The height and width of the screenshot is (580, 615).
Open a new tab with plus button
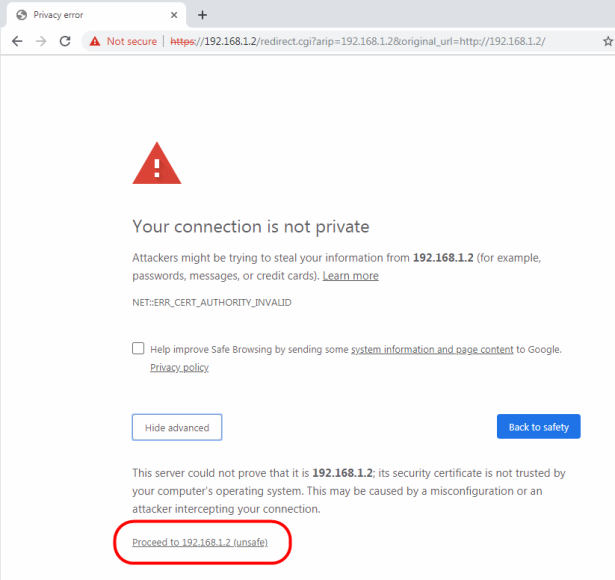click(x=202, y=15)
